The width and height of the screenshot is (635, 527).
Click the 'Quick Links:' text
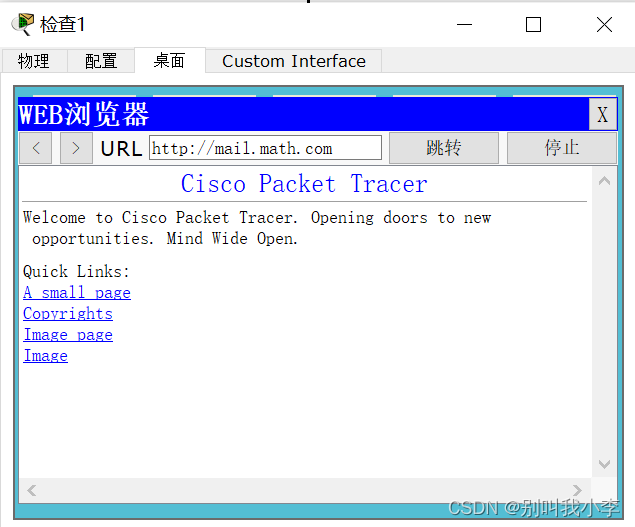[76, 271]
